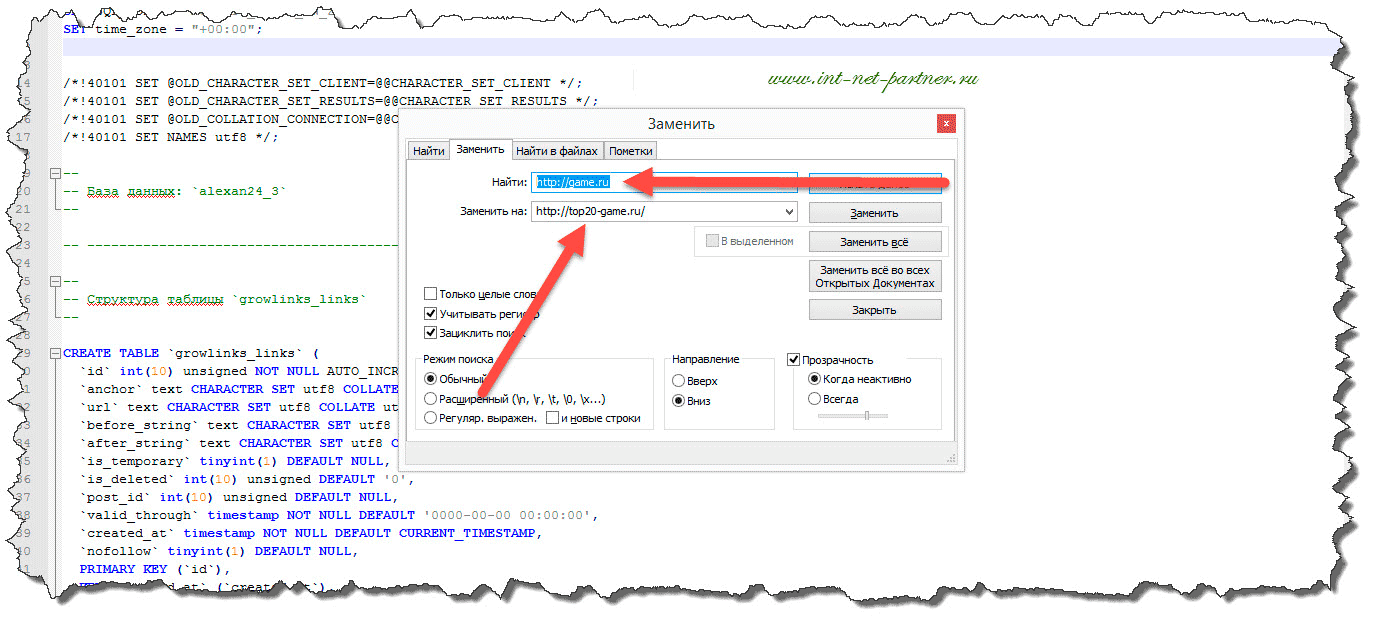Image resolution: width=1377 pixels, height=623 pixels.
Task: Go to the 'Пометки' tab
Action: (x=630, y=151)
